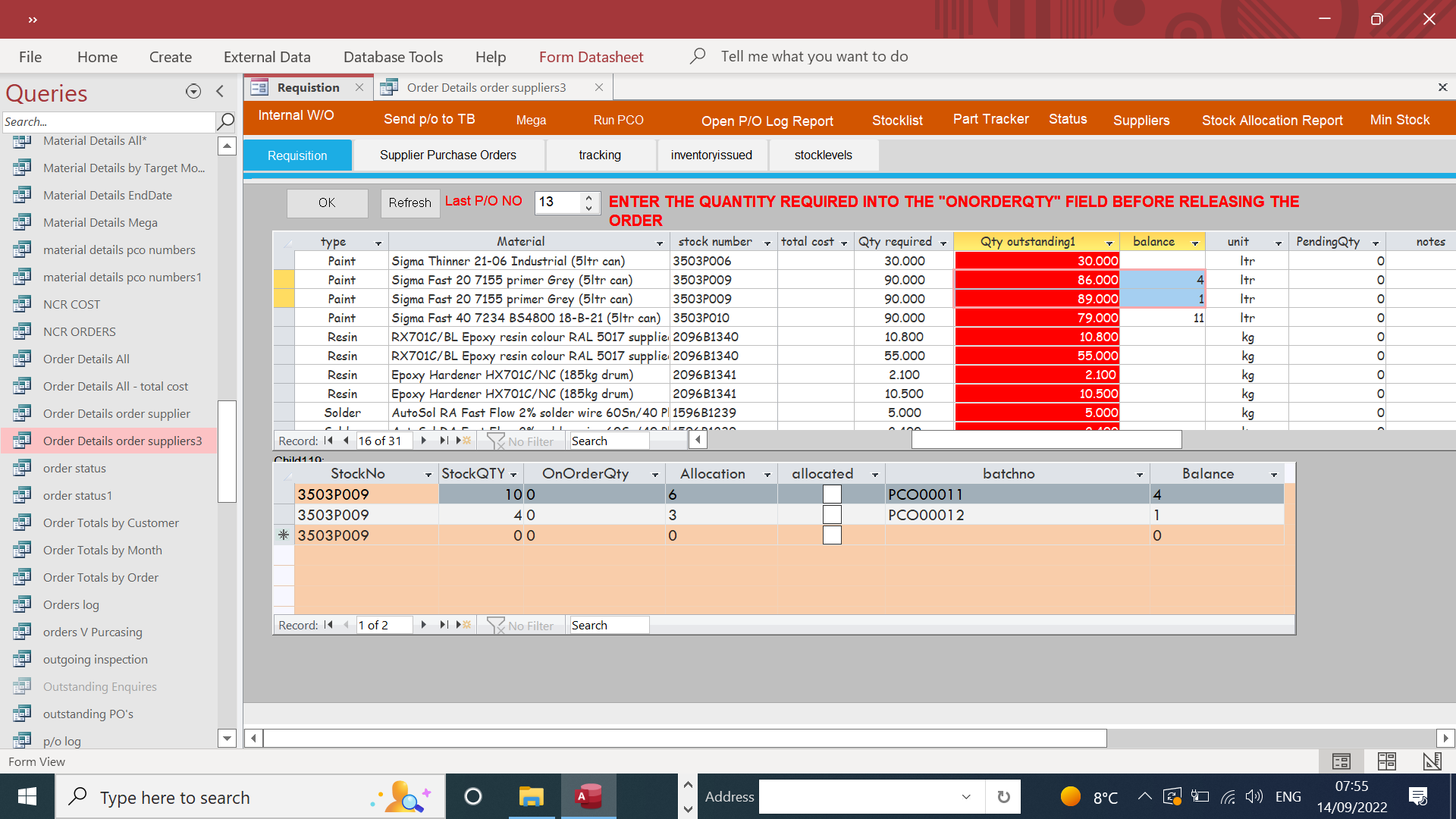The width and height of the screenshot is (1456, 819).
Task: Open the StockNo column dropdown in subform
Action: tap(428, 475)
